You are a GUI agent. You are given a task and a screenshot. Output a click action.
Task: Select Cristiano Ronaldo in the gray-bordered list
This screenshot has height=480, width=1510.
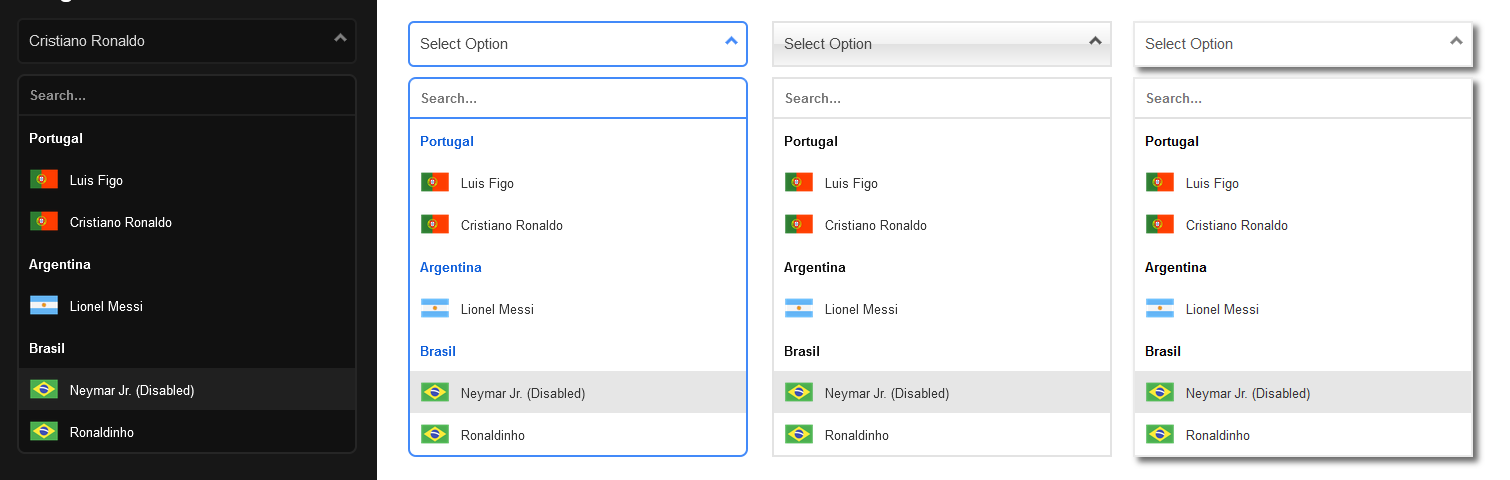876,225
